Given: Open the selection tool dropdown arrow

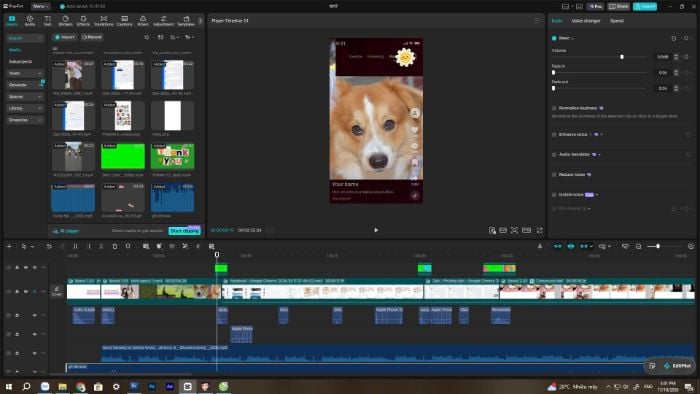Looking at the screenshot, I should (x=32, y=247).
